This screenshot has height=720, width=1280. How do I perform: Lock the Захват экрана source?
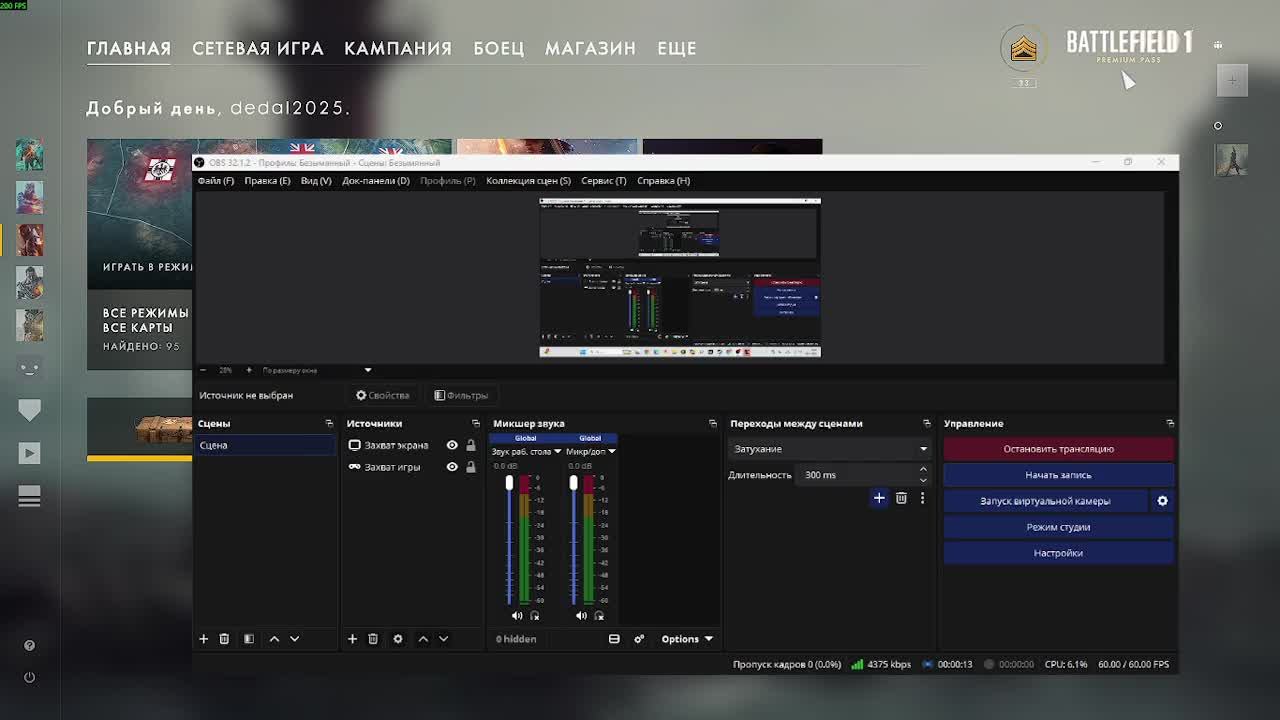[x=471, y=446]
